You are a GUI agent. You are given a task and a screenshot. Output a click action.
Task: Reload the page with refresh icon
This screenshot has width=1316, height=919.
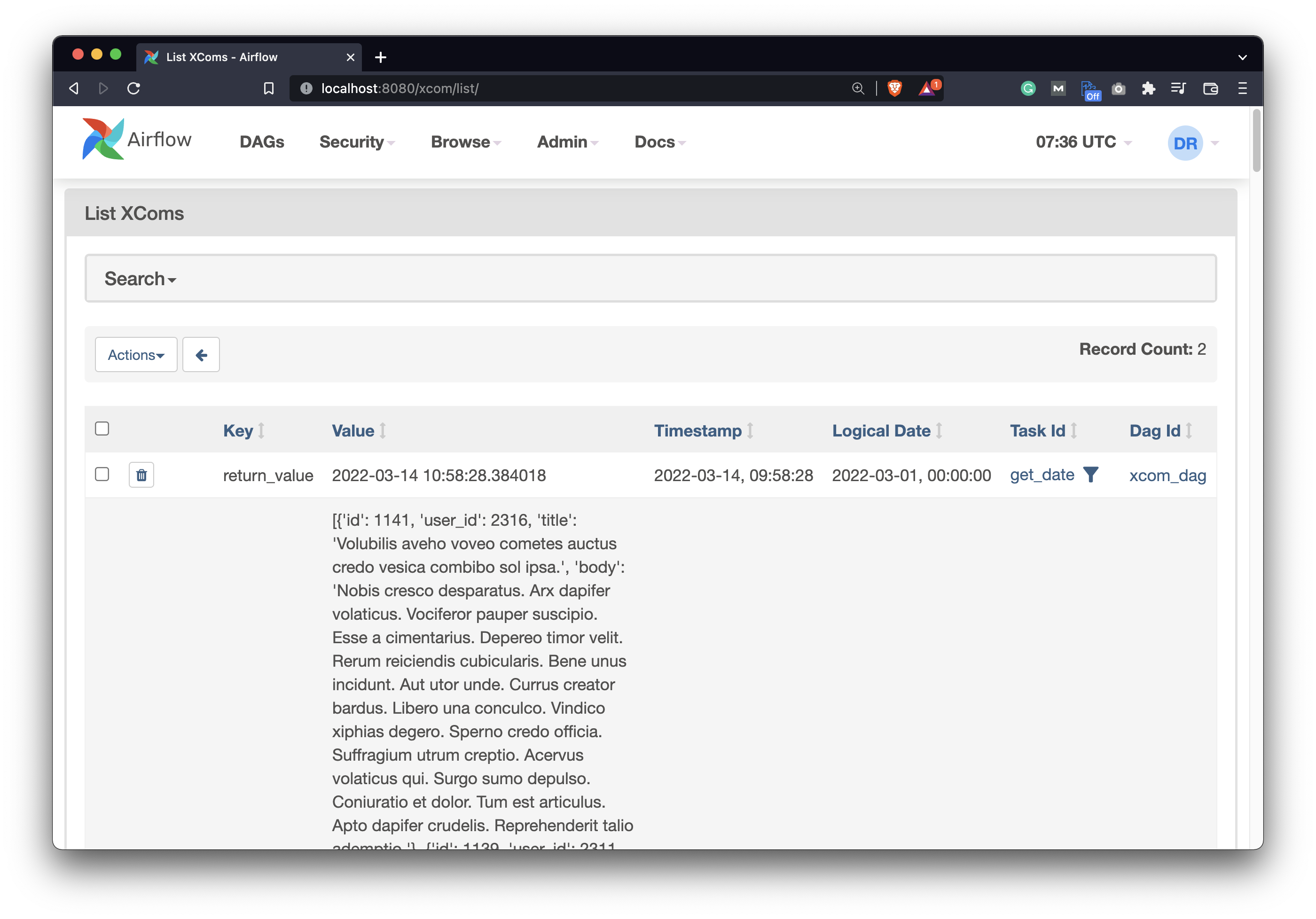133,88
